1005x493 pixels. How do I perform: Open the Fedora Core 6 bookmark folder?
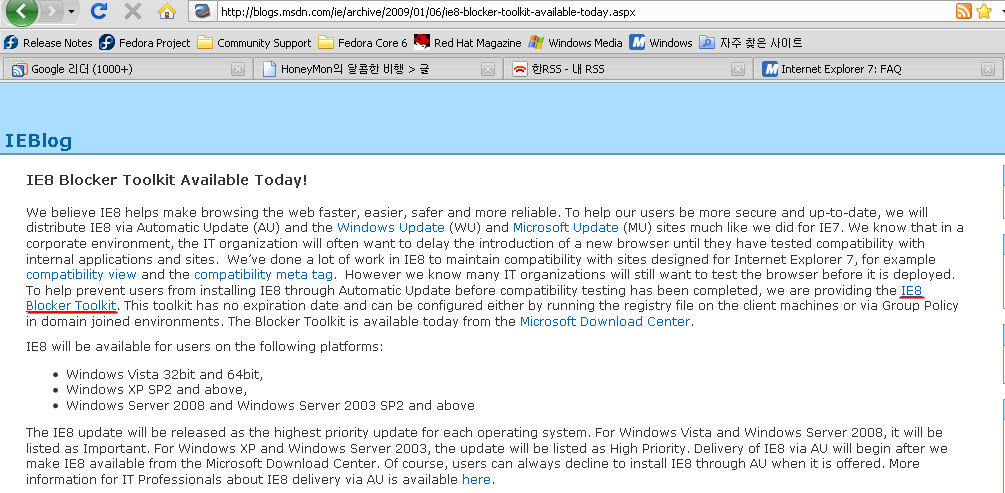[363, 43]
